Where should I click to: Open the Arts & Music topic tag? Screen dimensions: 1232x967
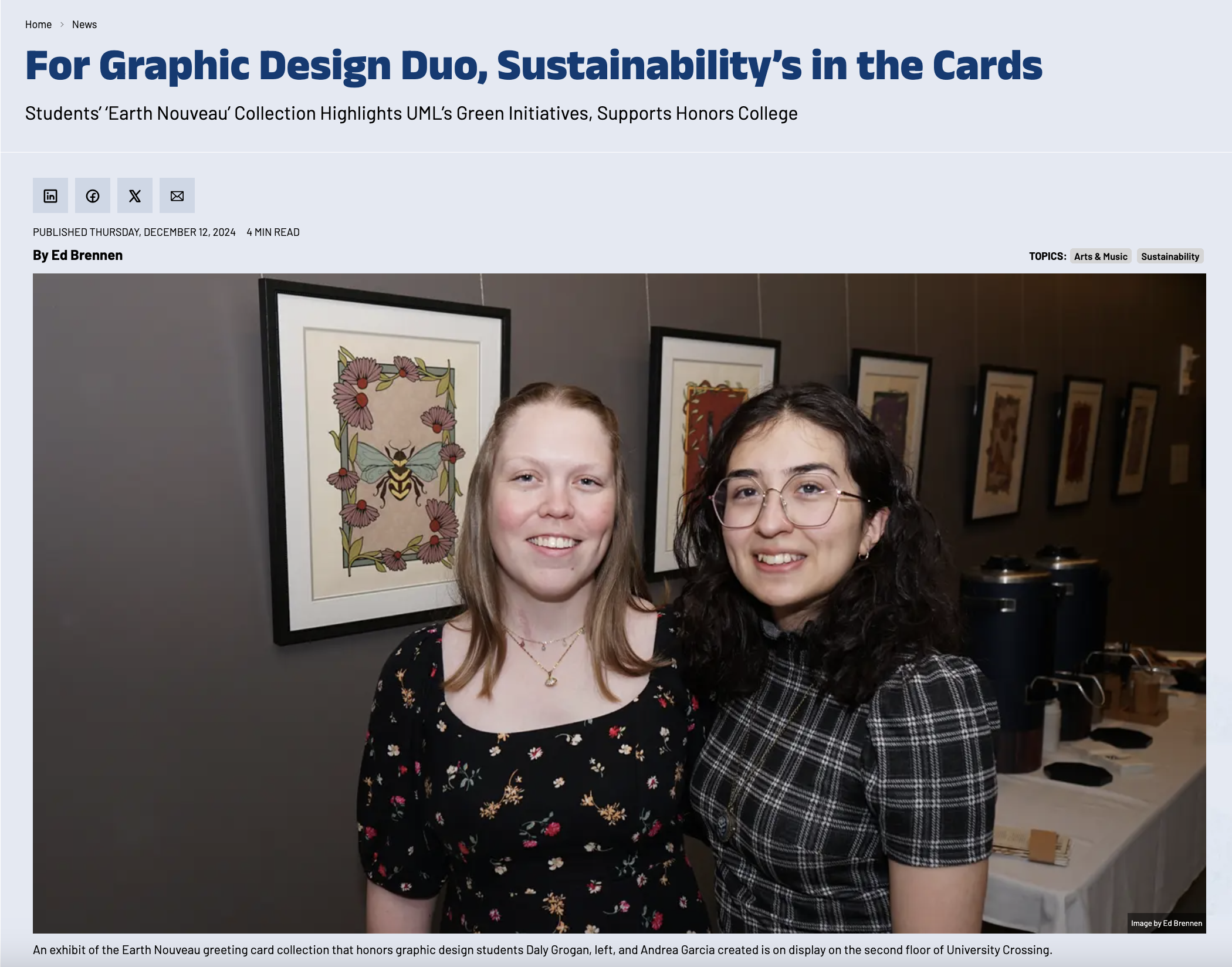tap(1101, 256)
